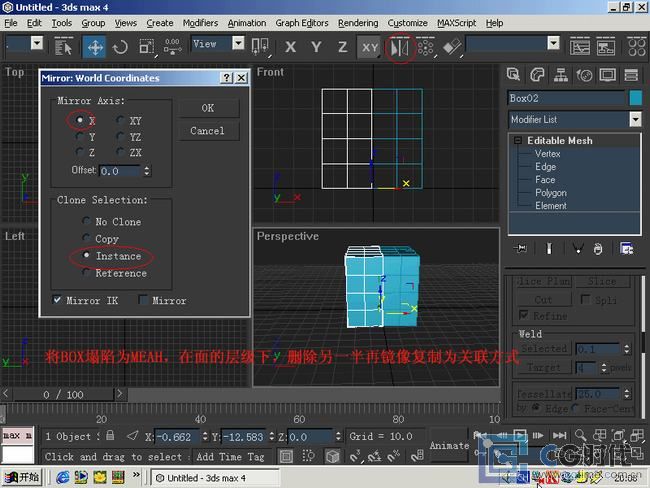Choose Instance clone option

86,255
